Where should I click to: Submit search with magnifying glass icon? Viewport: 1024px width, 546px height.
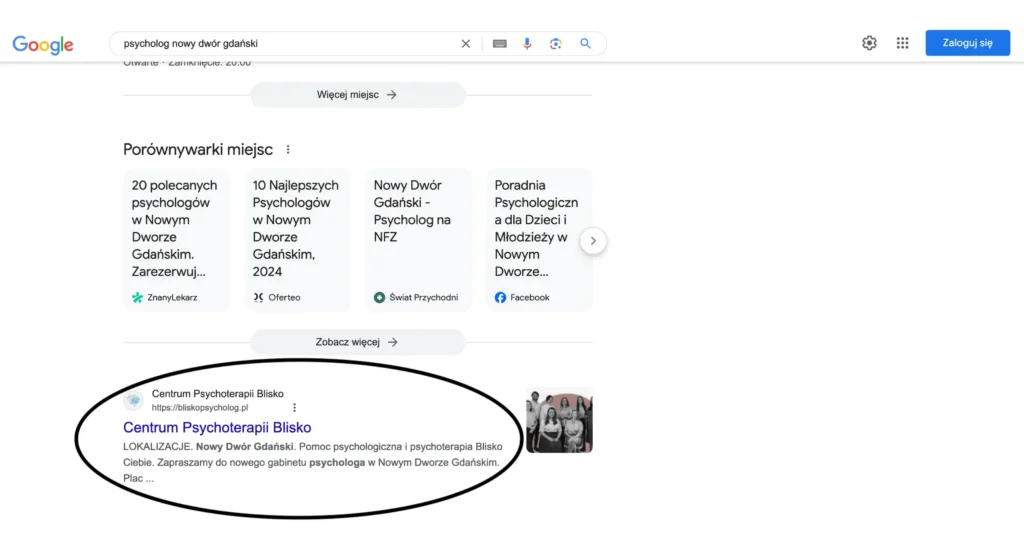tap(585, 43)
